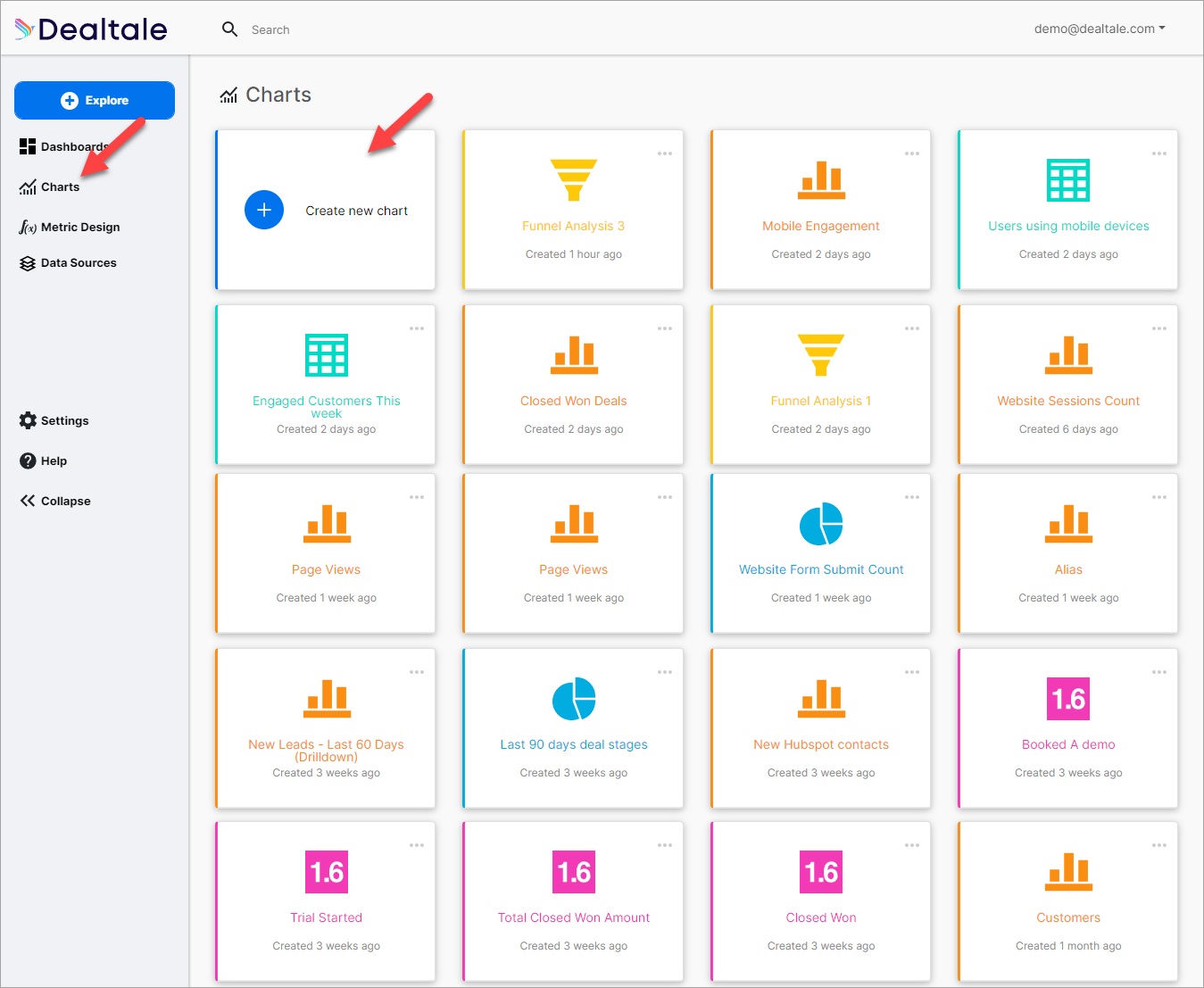Open the Funnel Analysis 3 funnel icon

pyautogui.click(x=574, y=180)
